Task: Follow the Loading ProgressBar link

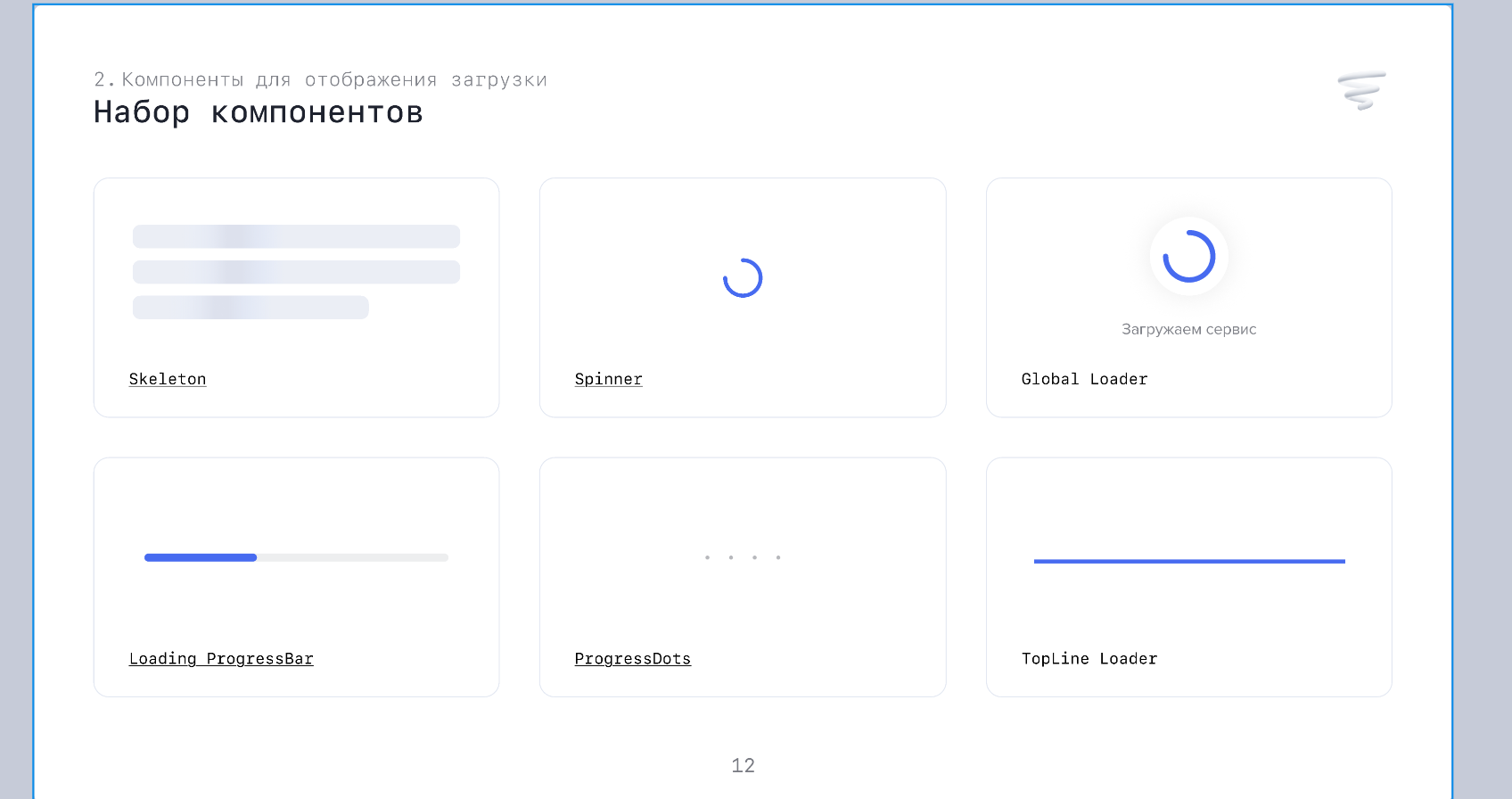Action: coord(221,659)
